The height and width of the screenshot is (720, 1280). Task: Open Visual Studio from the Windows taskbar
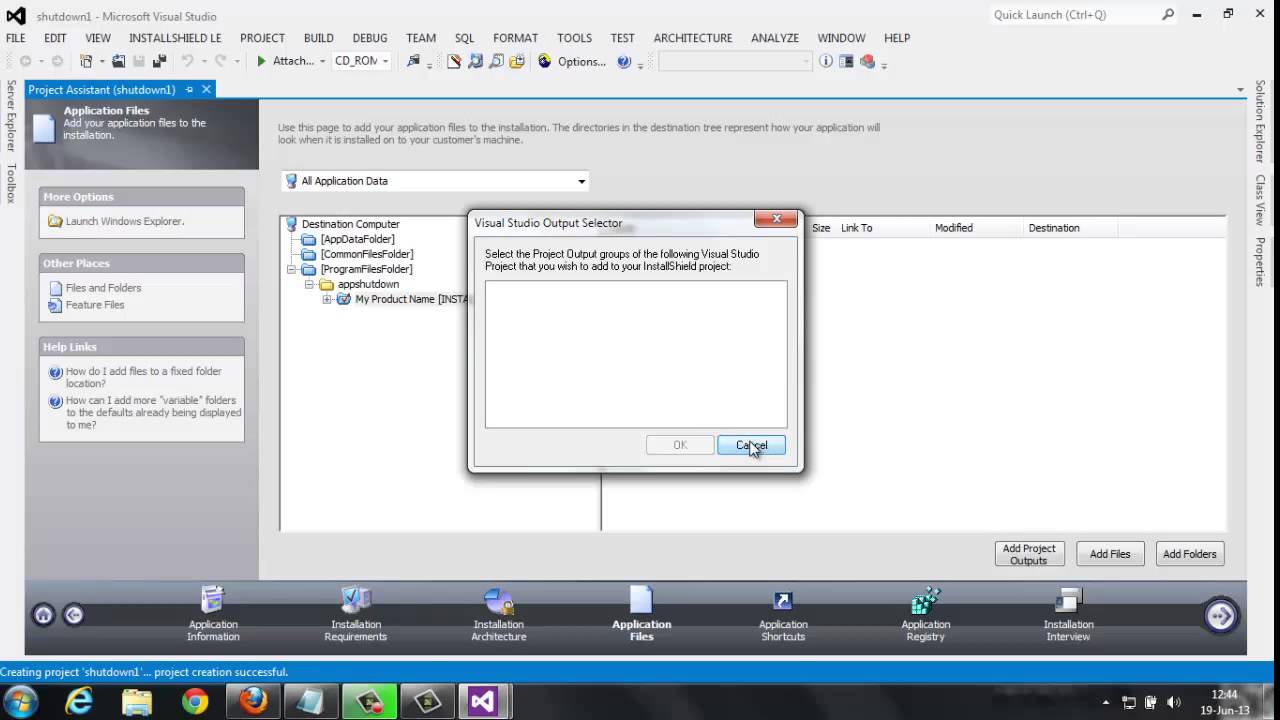[x=483, y=702]
